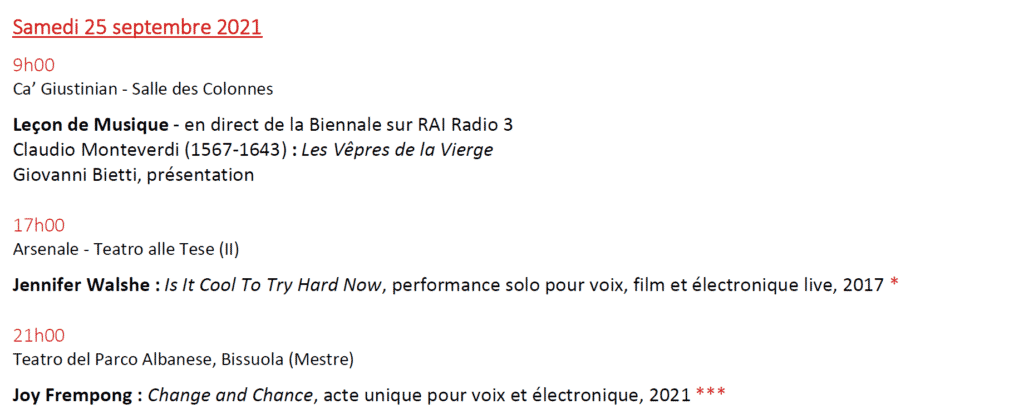
Task: Click the bold name Jennifer Walshe
Action: coord(80,285)
